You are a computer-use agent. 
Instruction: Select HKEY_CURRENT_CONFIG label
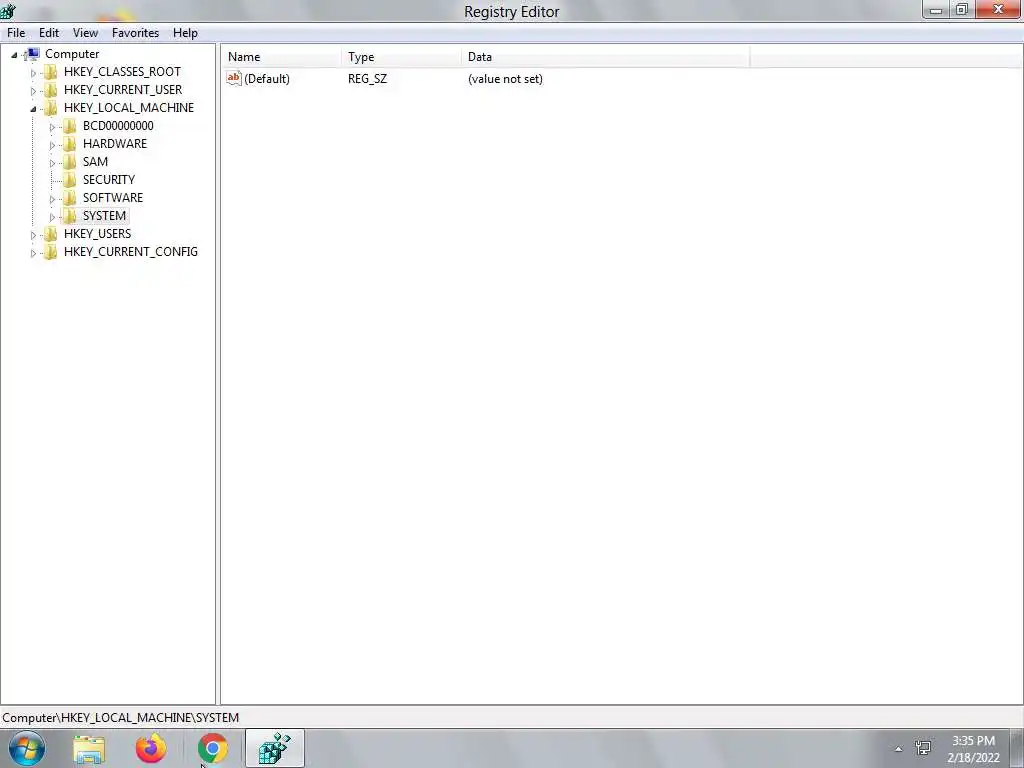click(131, 251)
